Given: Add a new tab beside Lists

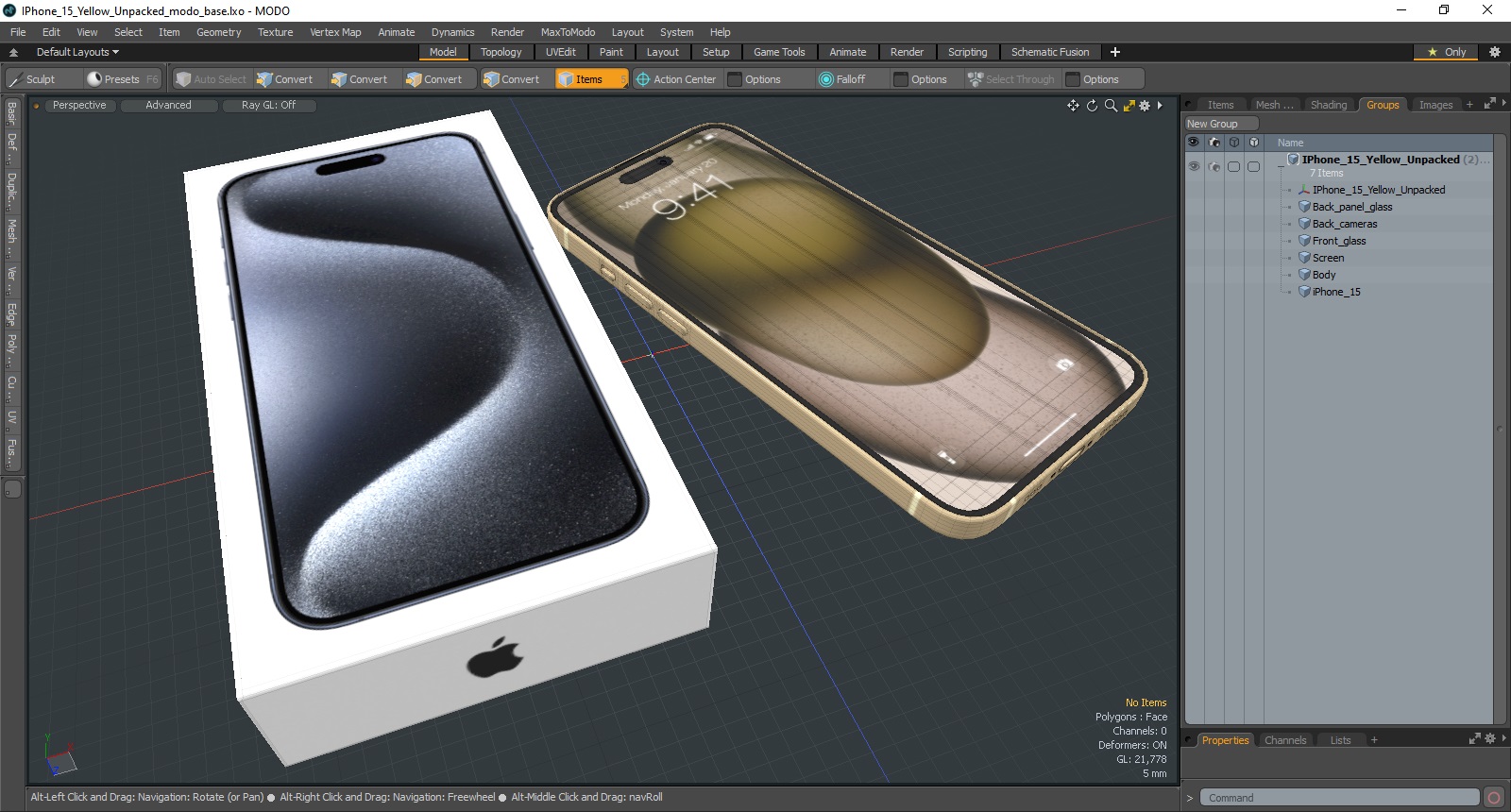Looking at the screenshot, I should pos(1374,740).
